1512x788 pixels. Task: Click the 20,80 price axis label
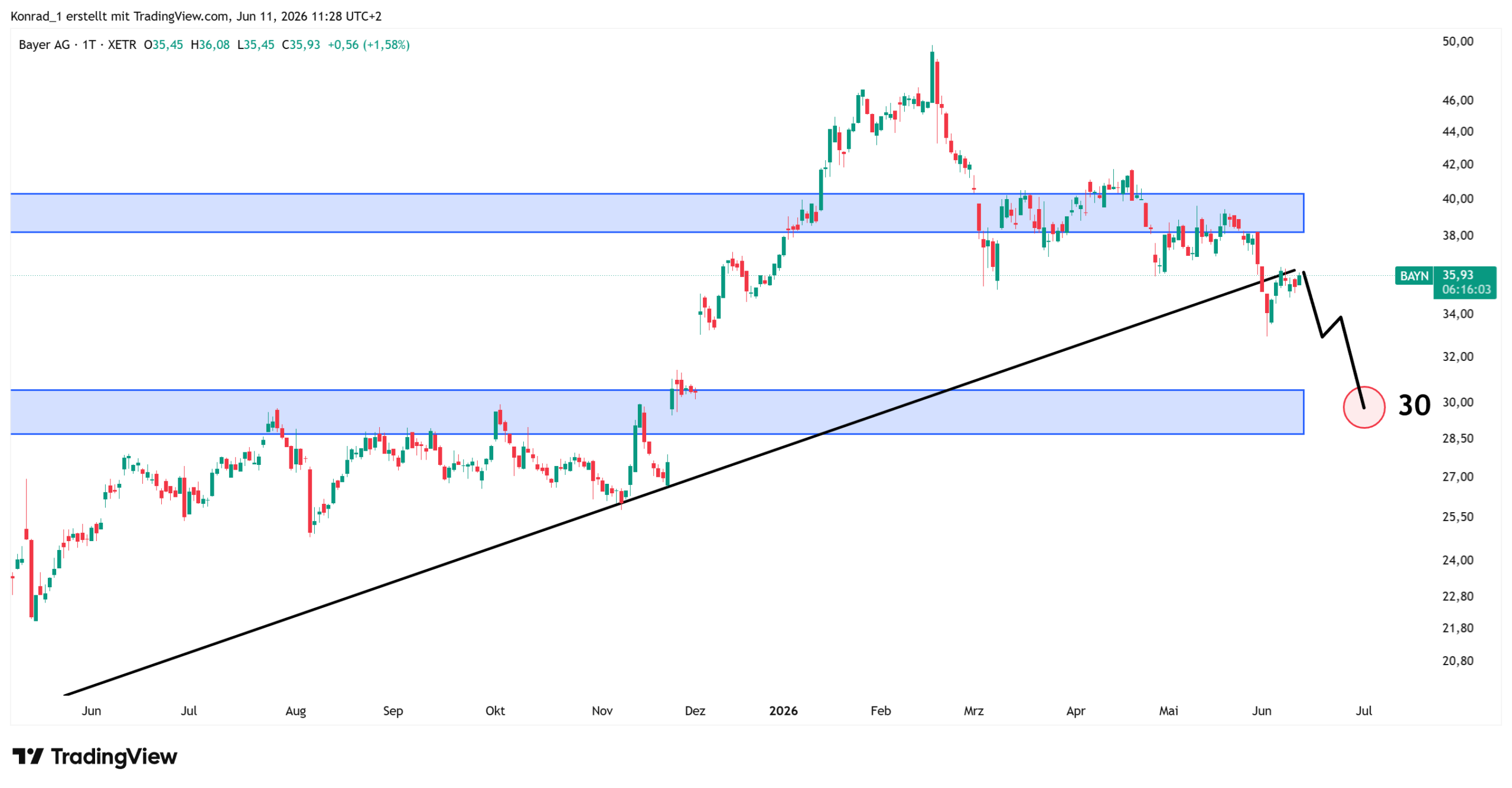1458,661
